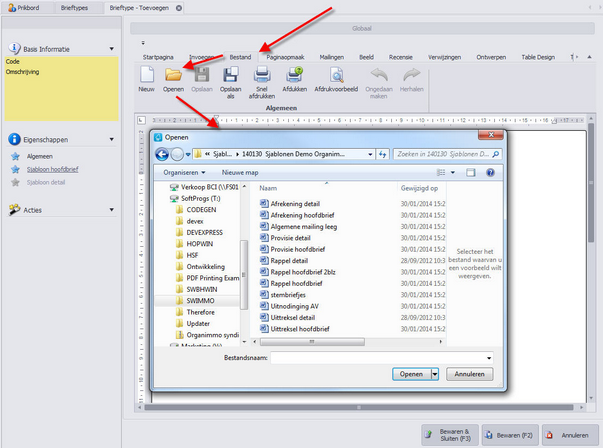The width and height of the screenshot is (603, 448).
Task: Click the Bewaren (F2) button
Action: (510, 435)
